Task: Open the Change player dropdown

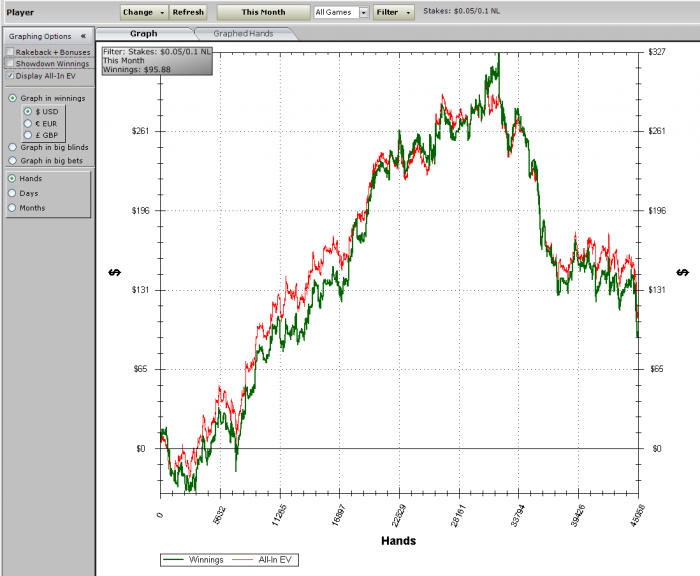Action: 143,13
